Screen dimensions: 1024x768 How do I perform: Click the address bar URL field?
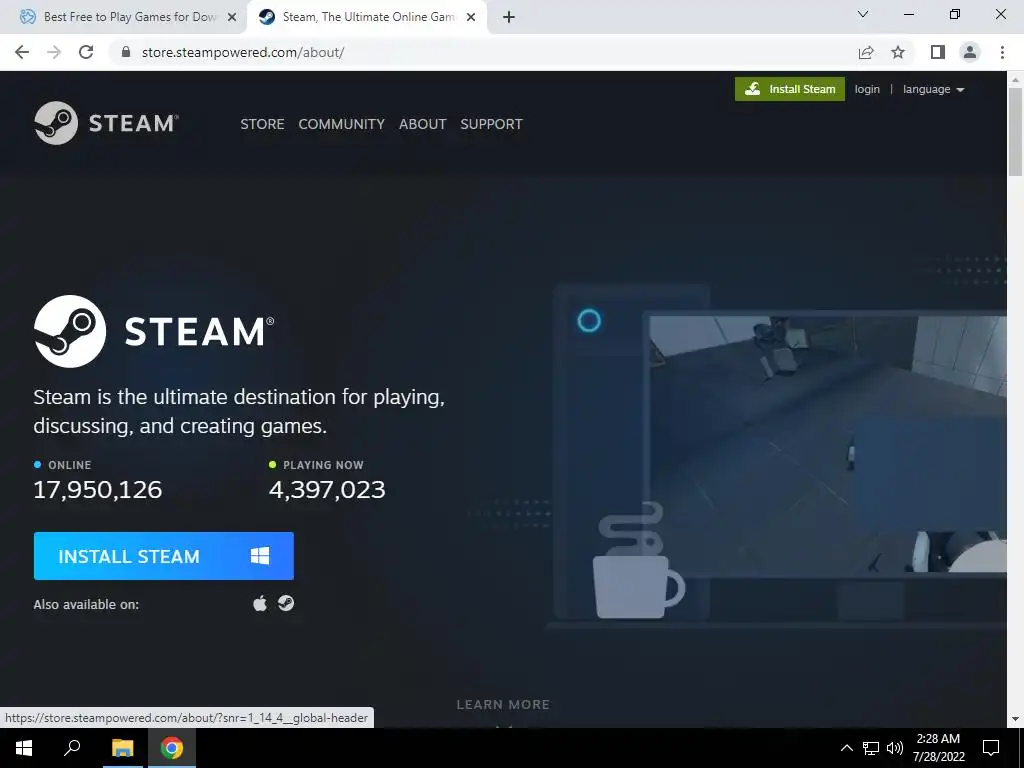pyautogui.click(x=483, y=52)
